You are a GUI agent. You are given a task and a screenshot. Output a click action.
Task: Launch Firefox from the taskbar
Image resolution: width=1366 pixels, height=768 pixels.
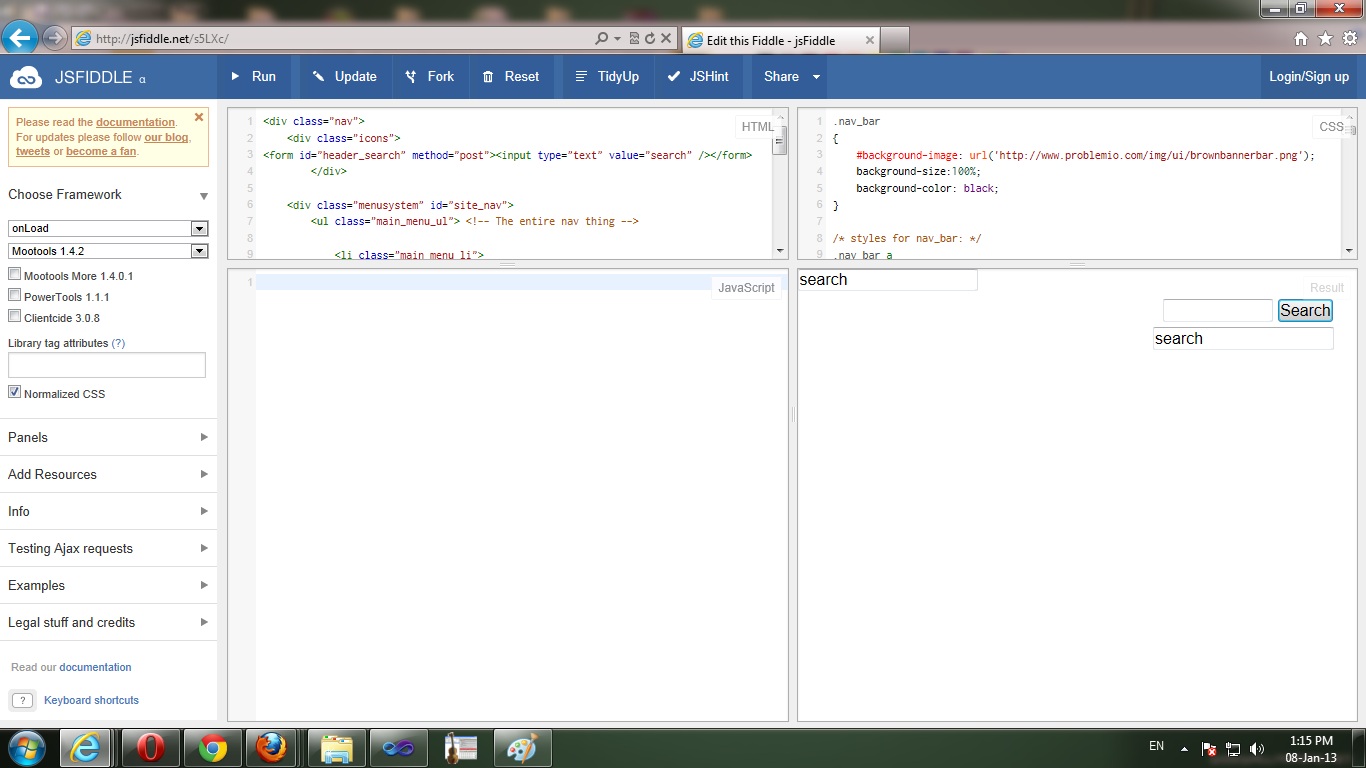(x=271, y=748)
